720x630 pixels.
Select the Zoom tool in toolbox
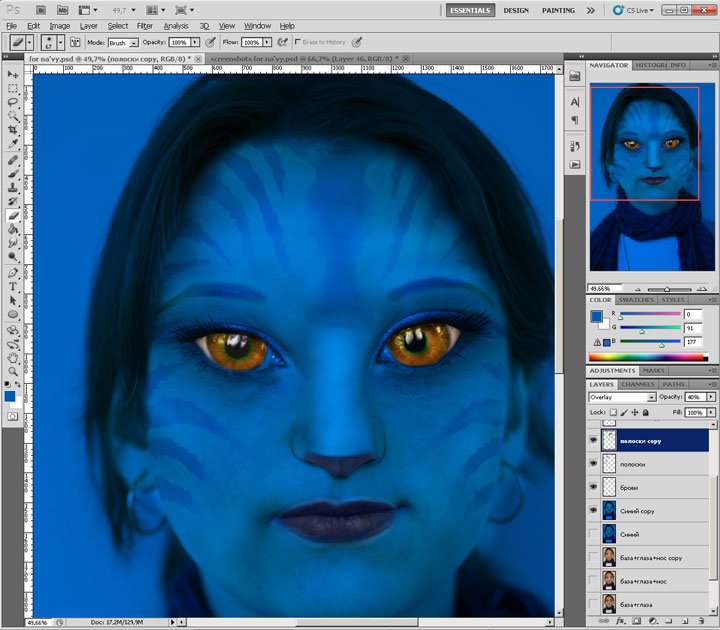click(13, 371)
